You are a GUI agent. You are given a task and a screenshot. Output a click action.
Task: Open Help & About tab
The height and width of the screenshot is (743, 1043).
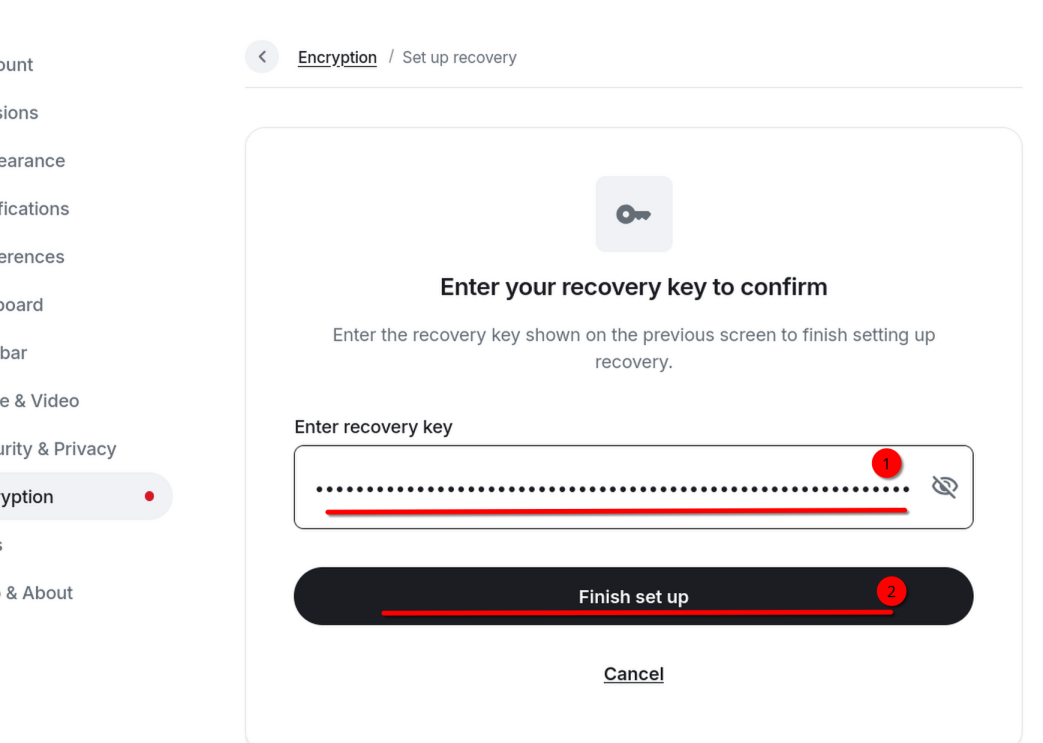coord(36,592)
